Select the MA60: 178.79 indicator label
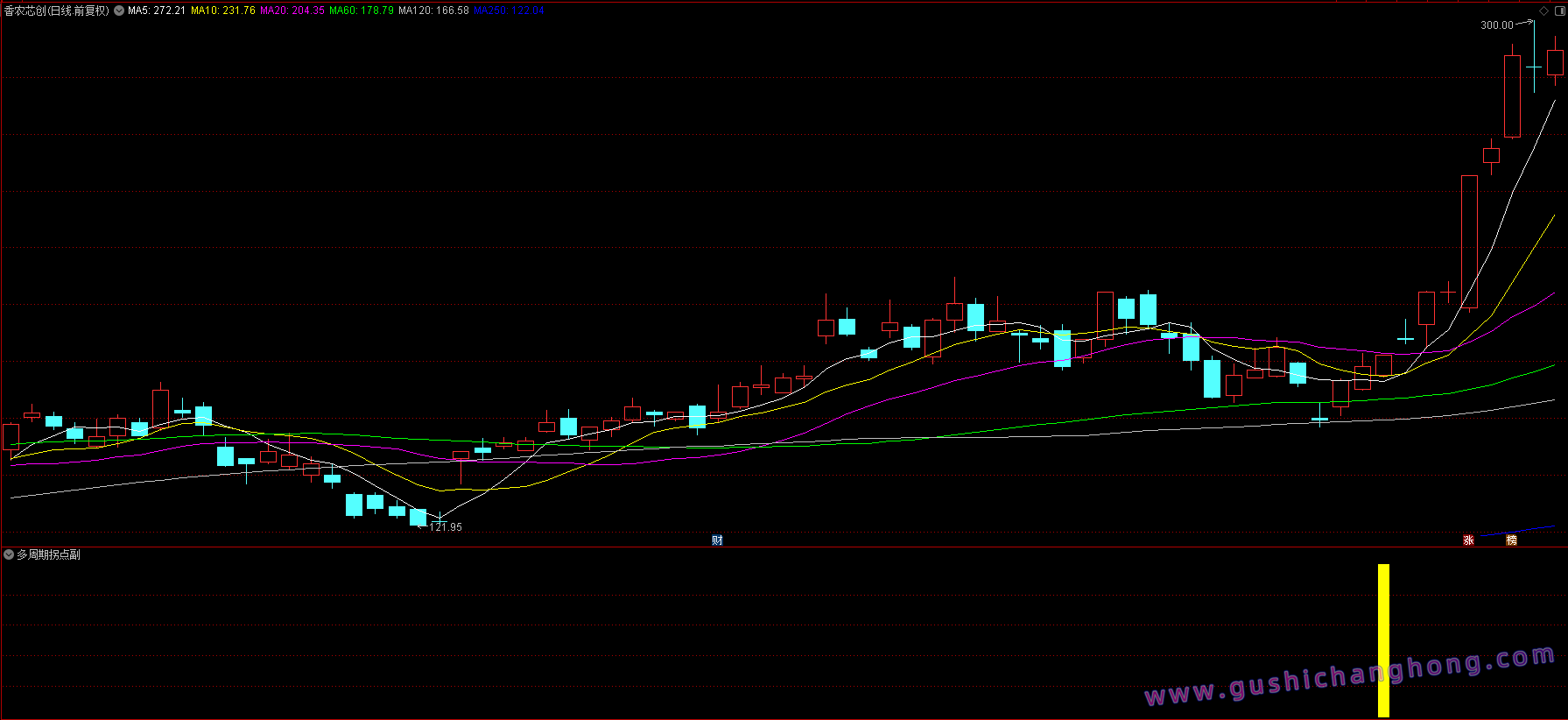This screenshot has height=720, width=1568. click(x=362, y=11)
